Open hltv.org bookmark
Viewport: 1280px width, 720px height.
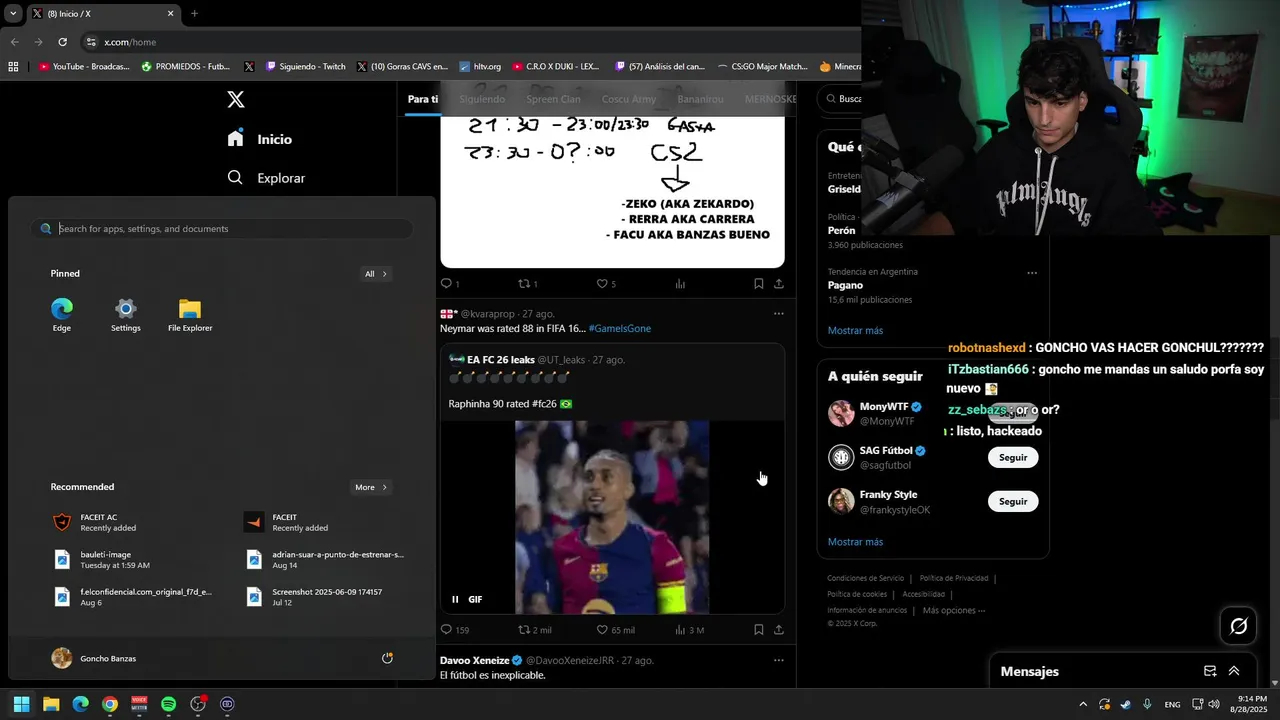tap(480, 67)
